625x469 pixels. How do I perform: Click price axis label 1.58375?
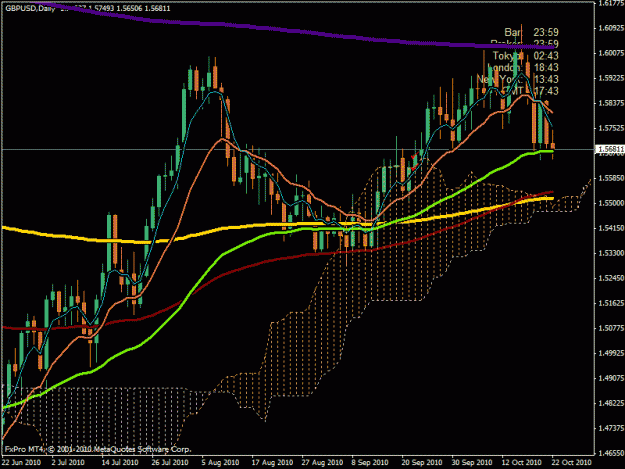(611, 103)
